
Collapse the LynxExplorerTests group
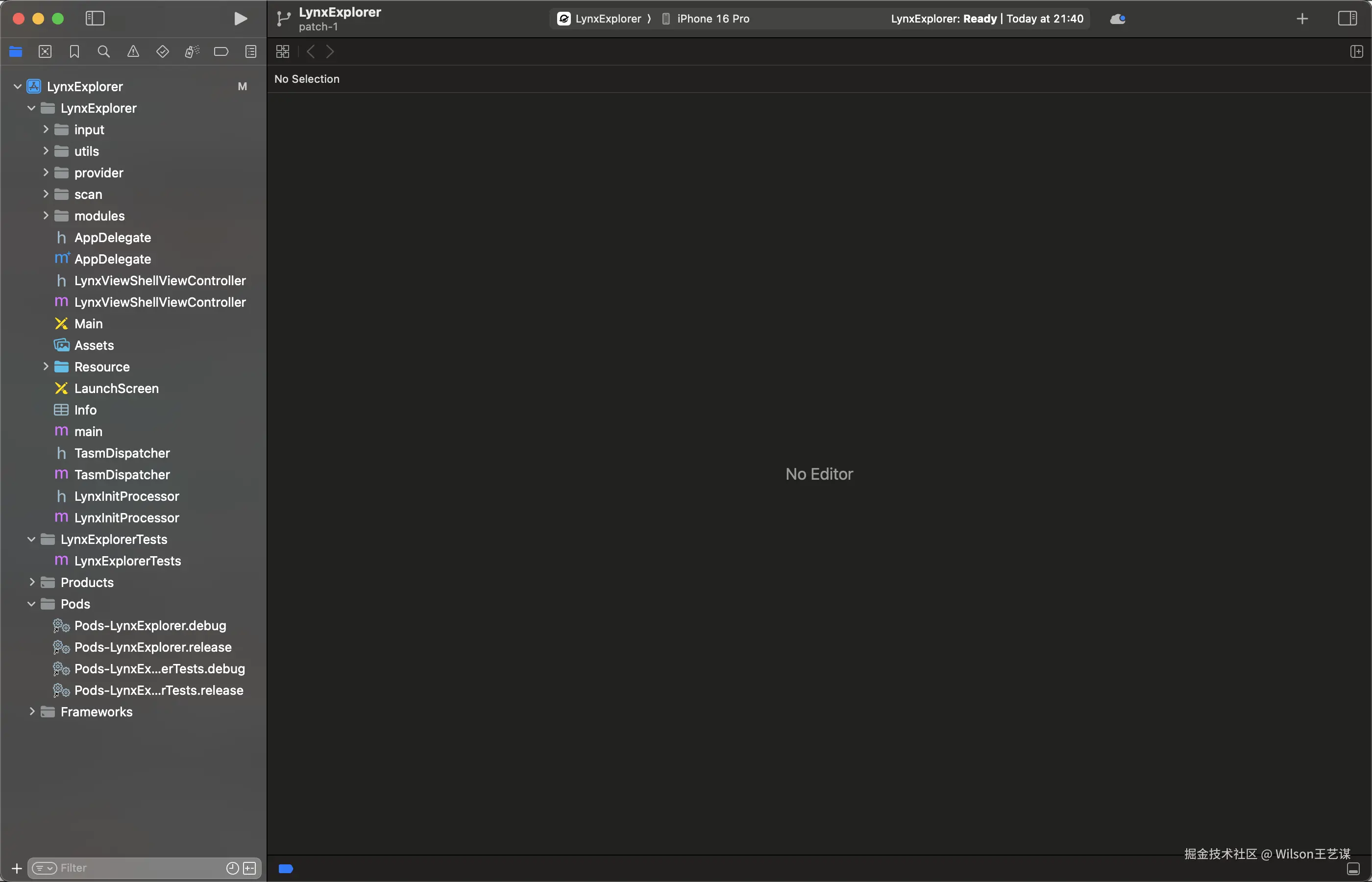[31, 539]
